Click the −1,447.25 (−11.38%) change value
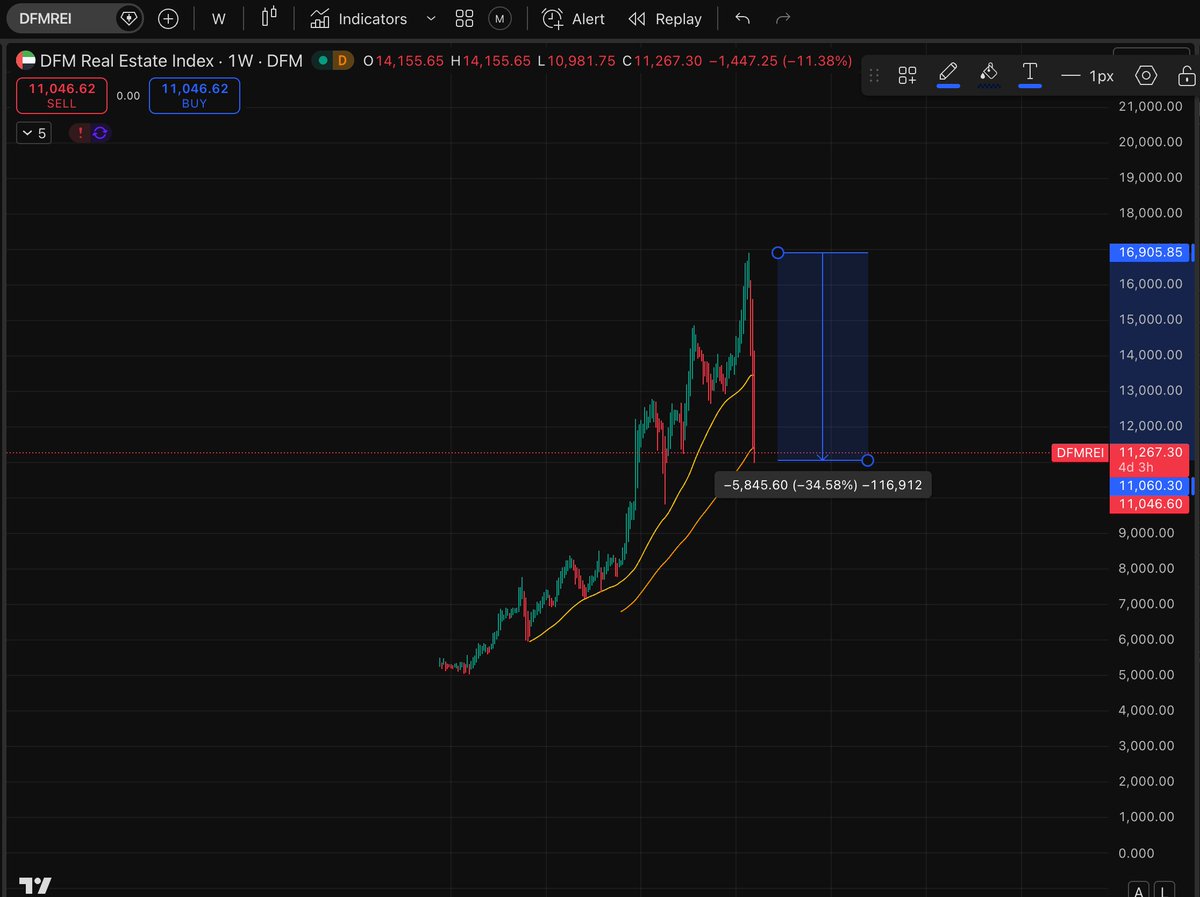The height and width of the screenshot is (897, 1200). click(781, 61)
